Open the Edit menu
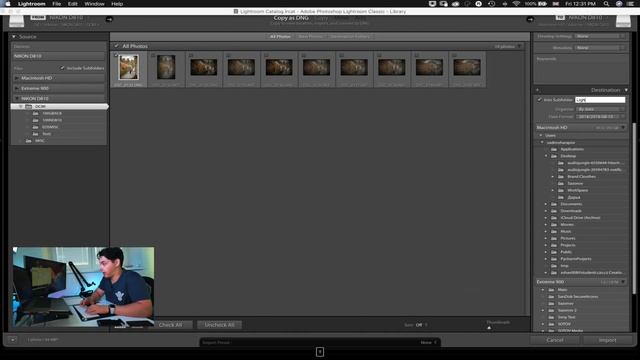The height and width of the screenshot is (360, 640). point(73,4)
